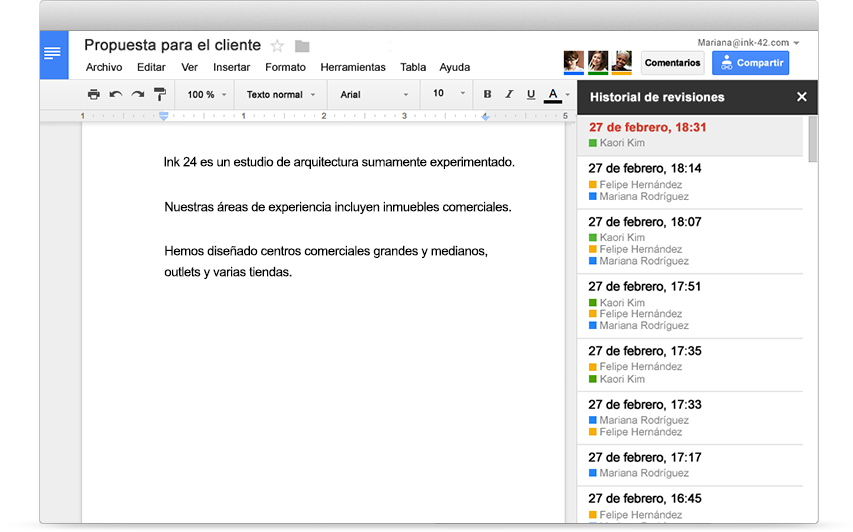853x532 pixels.
Task: Close the Historial de revisiones panel
Action: click(x=801, y=97)
